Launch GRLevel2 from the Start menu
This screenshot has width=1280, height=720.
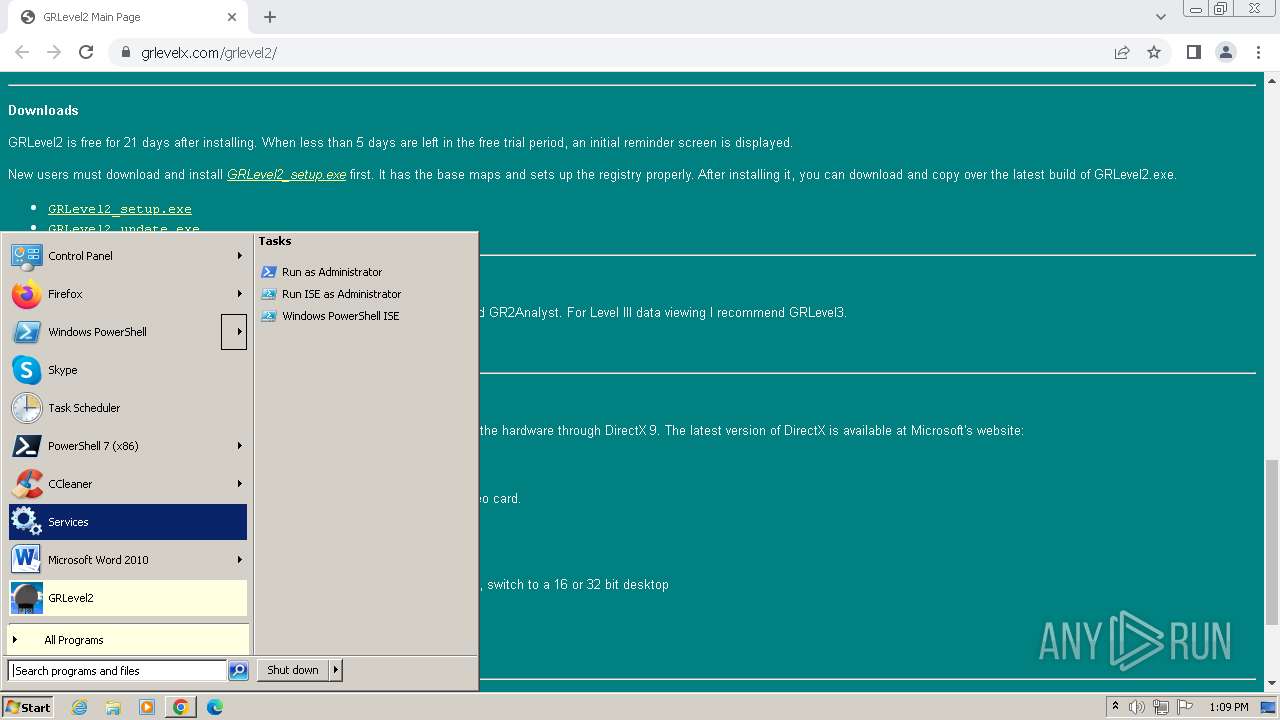click(127, 598)
